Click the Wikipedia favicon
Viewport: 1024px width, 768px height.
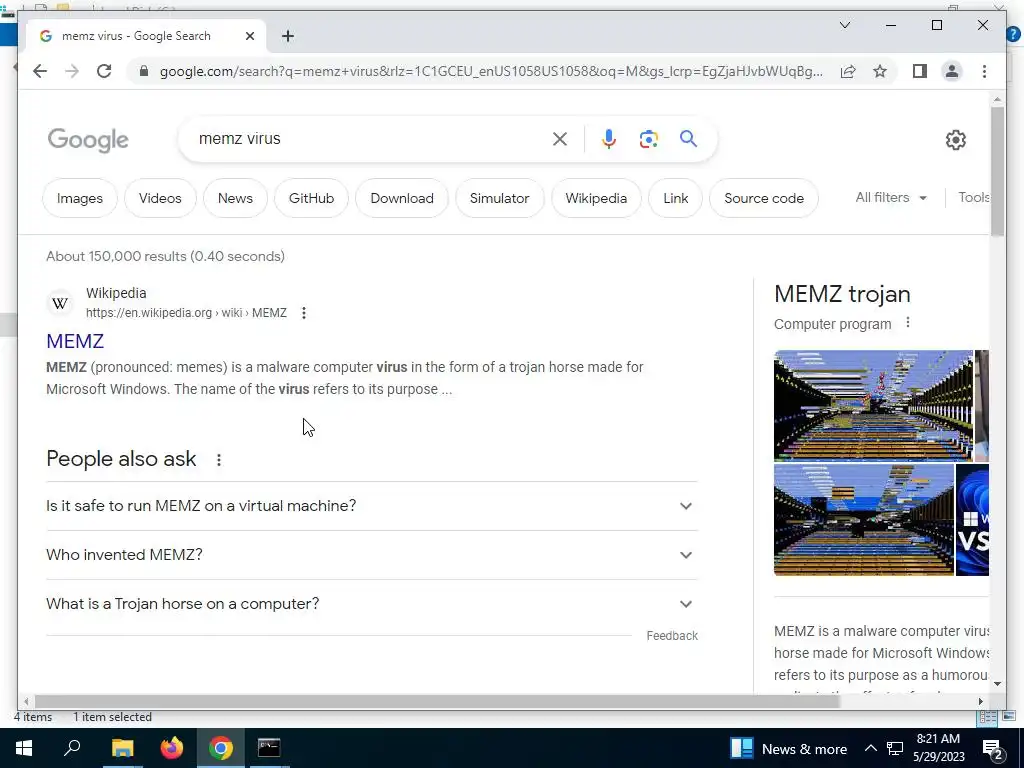(x=60, y=303)
